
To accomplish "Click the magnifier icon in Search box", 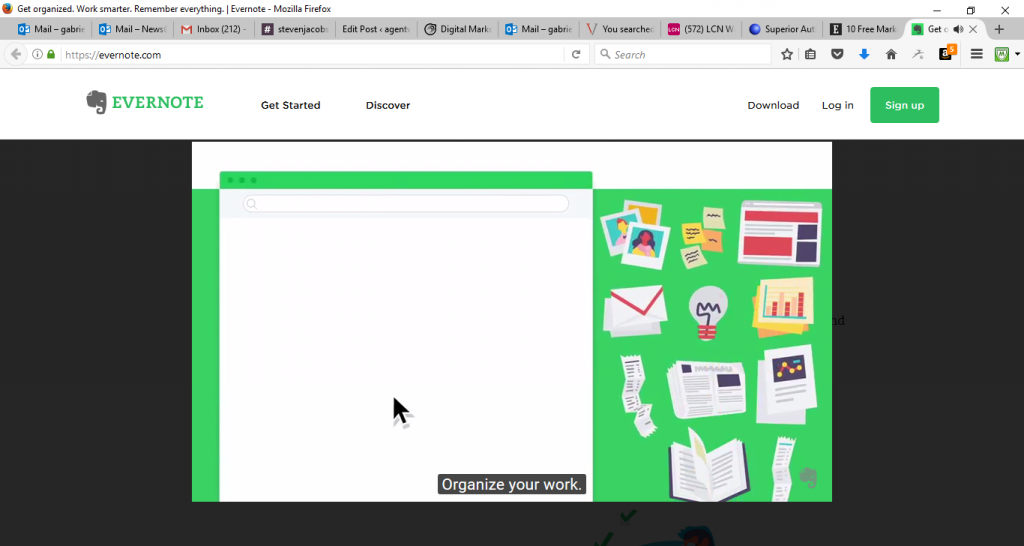I will pyautogui.click(x=605, y=54).
